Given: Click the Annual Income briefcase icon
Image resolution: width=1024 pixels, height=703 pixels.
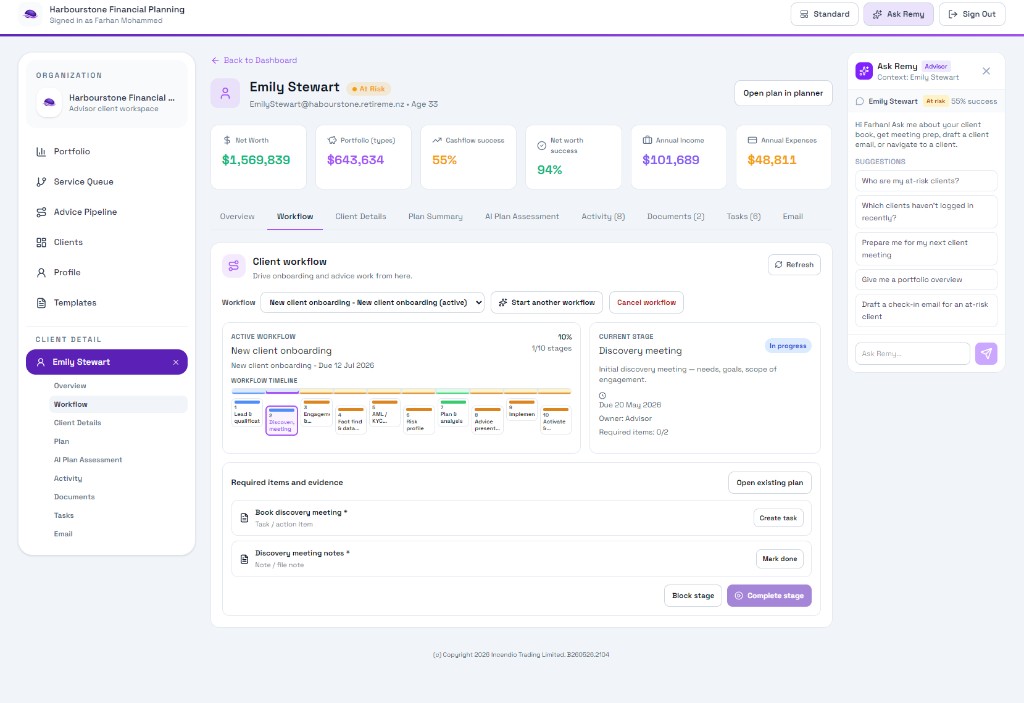Looking at the screenshot, I should pyautogui.click(x=647, y=140).
